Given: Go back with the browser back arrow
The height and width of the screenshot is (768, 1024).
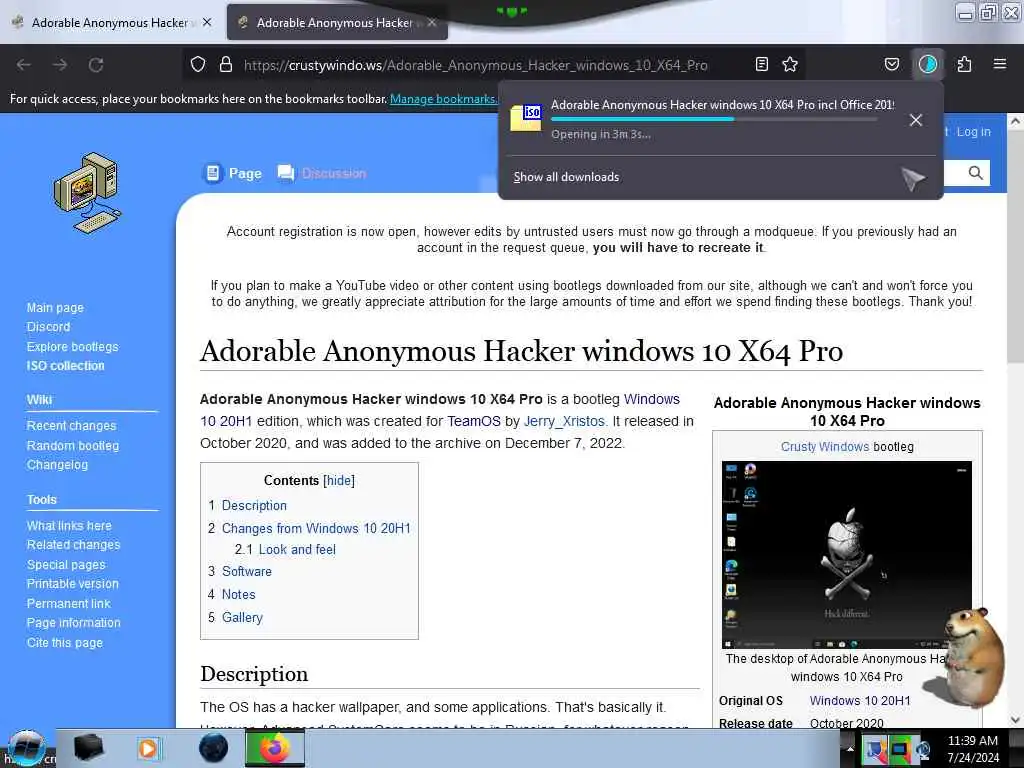Looking at the screenshot, I should click(24, 65).
